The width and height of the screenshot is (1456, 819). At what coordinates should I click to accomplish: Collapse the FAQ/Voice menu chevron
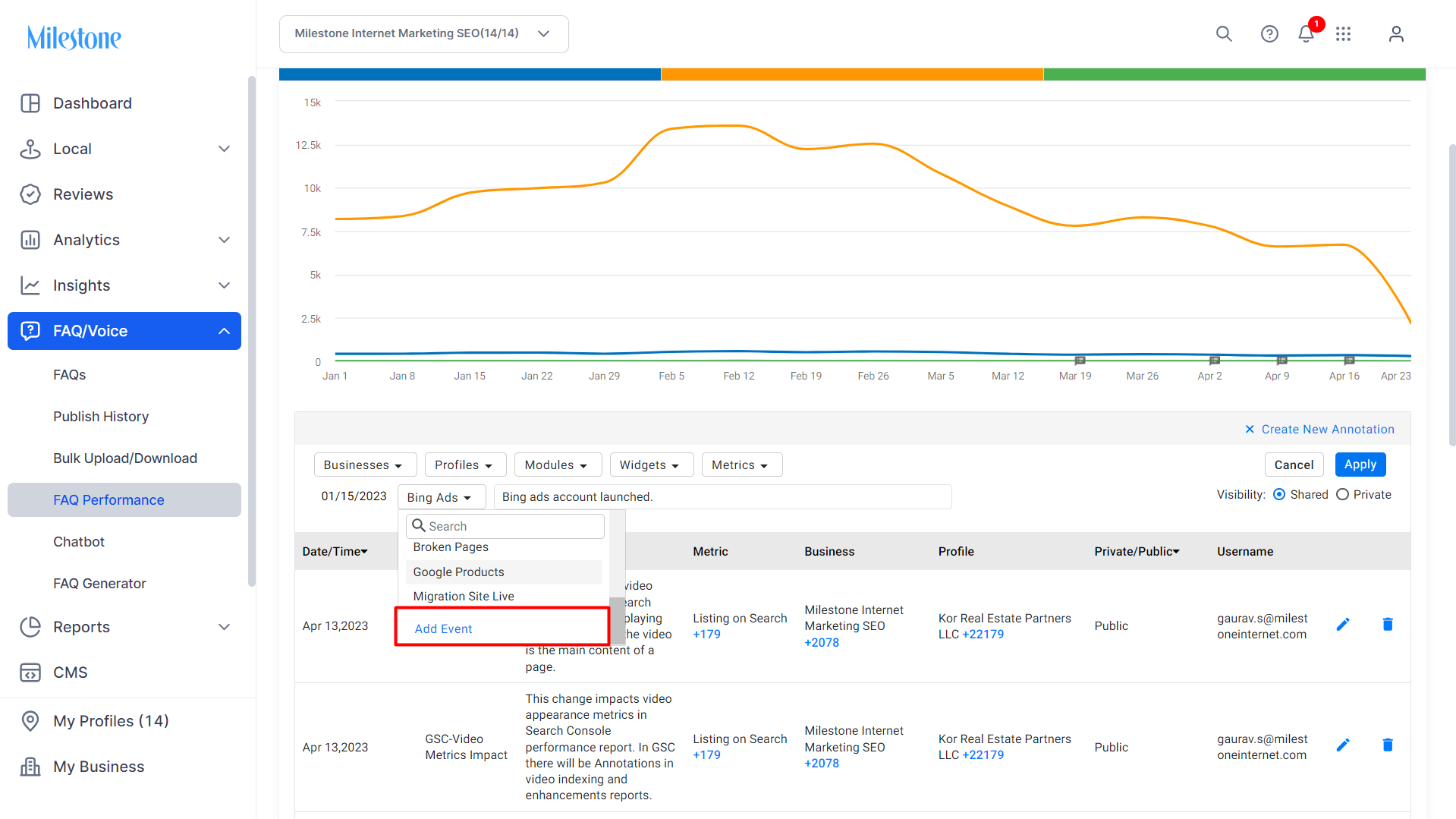(x=224, y=331)
